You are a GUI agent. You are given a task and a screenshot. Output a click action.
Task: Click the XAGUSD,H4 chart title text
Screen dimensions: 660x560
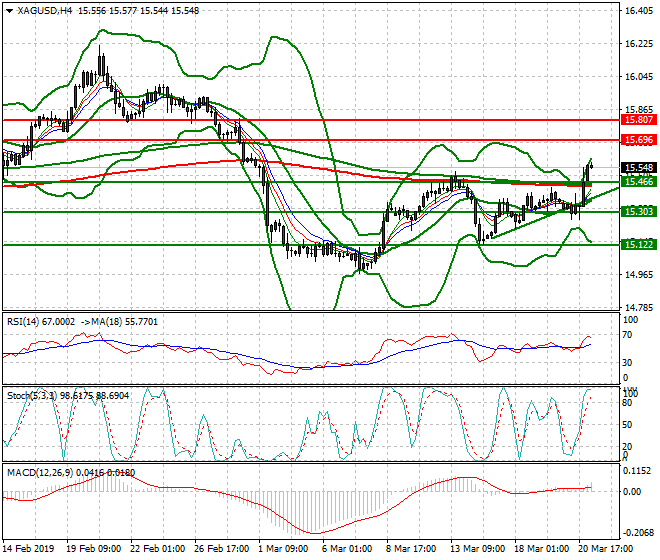point(43,10)
